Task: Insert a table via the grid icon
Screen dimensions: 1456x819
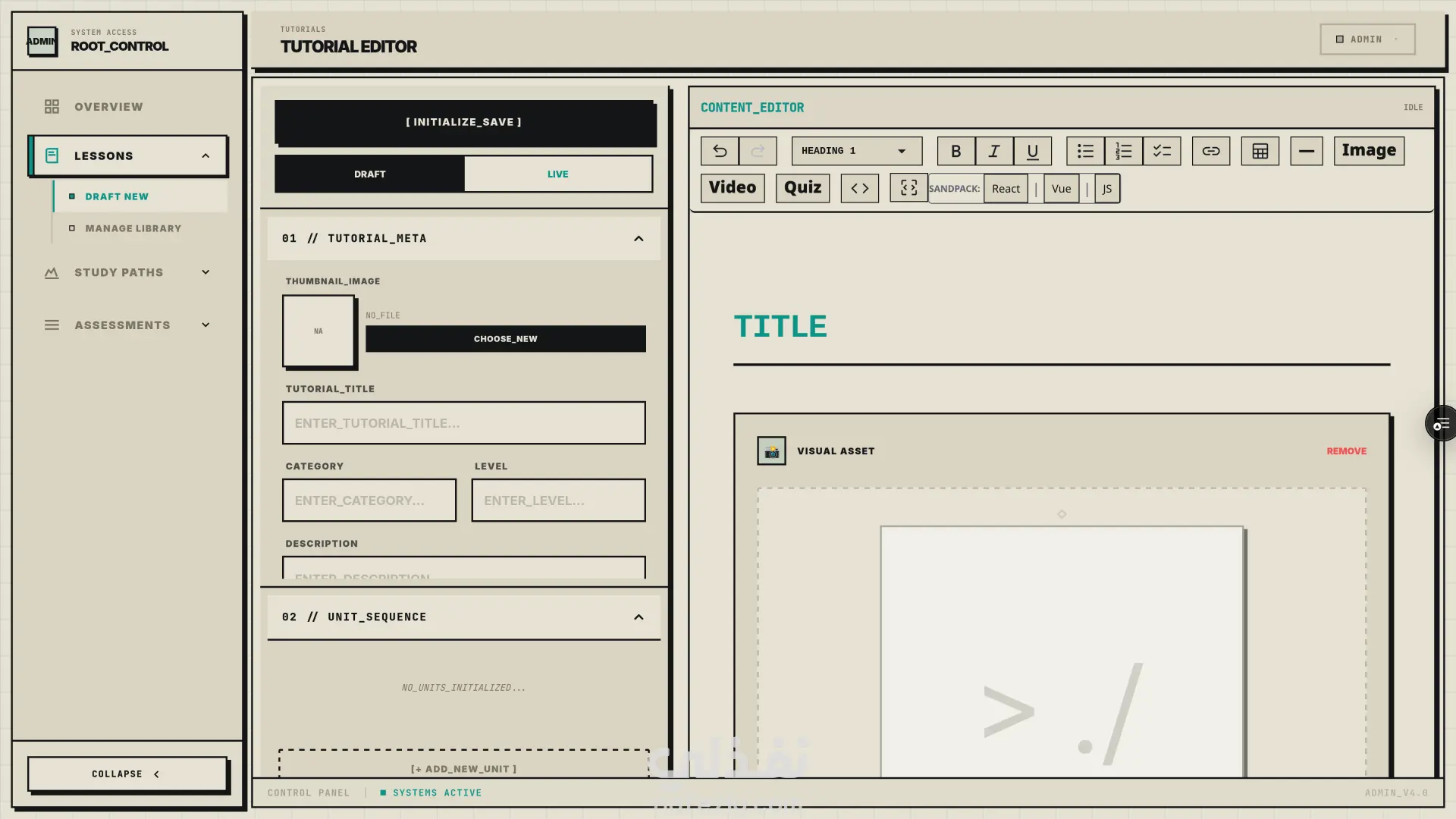Action: 1260,151
